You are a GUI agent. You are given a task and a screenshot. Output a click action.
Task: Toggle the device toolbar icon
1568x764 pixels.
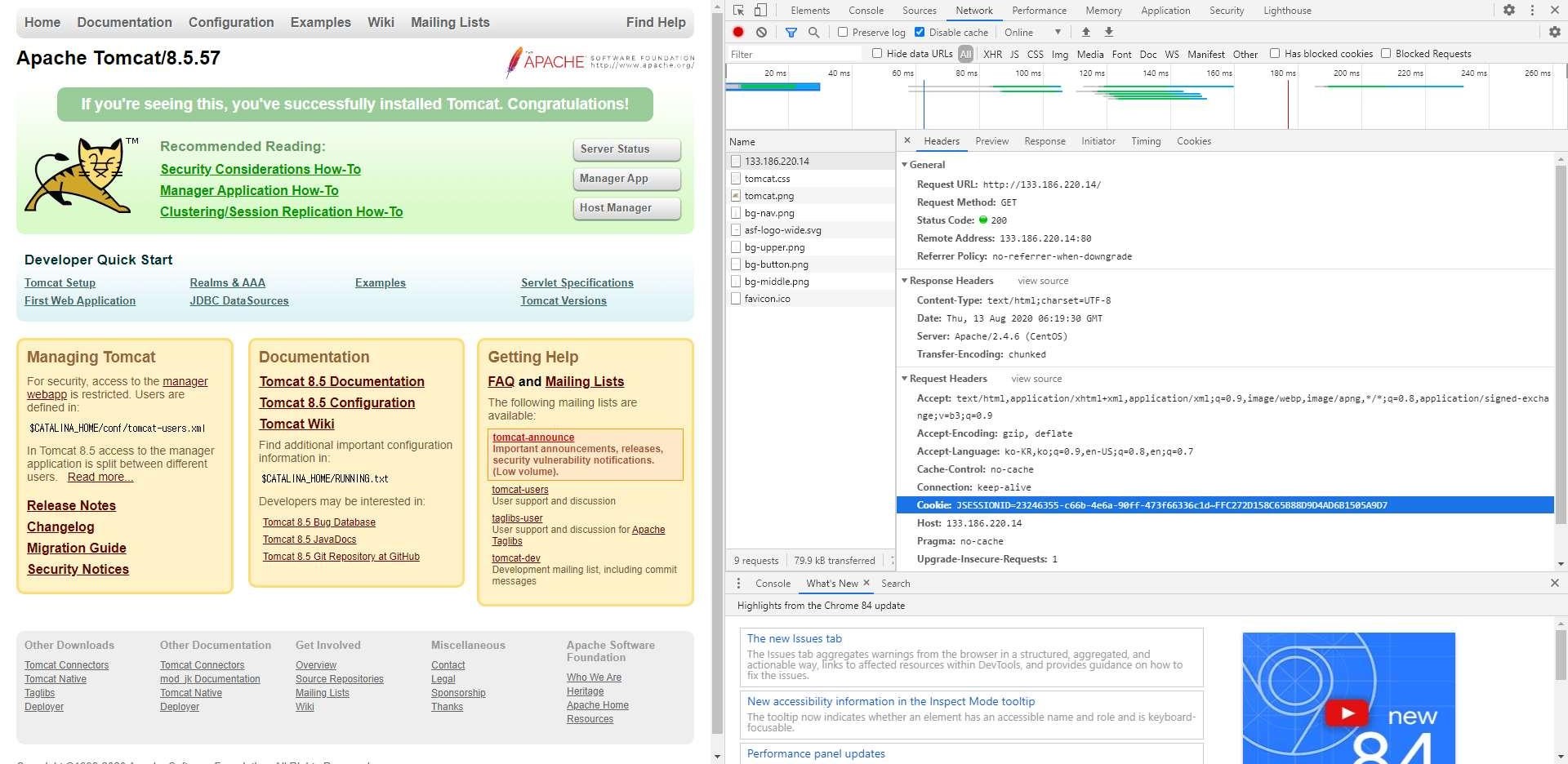pos(760,11)
